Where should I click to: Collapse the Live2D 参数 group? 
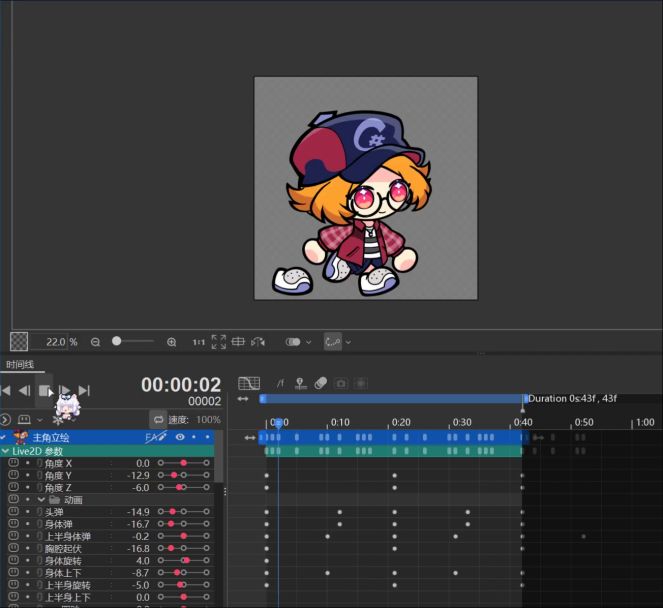click(x=5, y=451)
